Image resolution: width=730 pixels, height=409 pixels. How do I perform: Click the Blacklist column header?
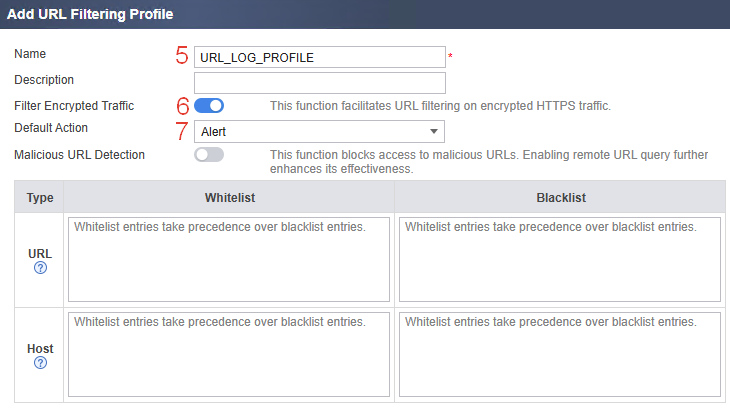(x=560, y=197)
